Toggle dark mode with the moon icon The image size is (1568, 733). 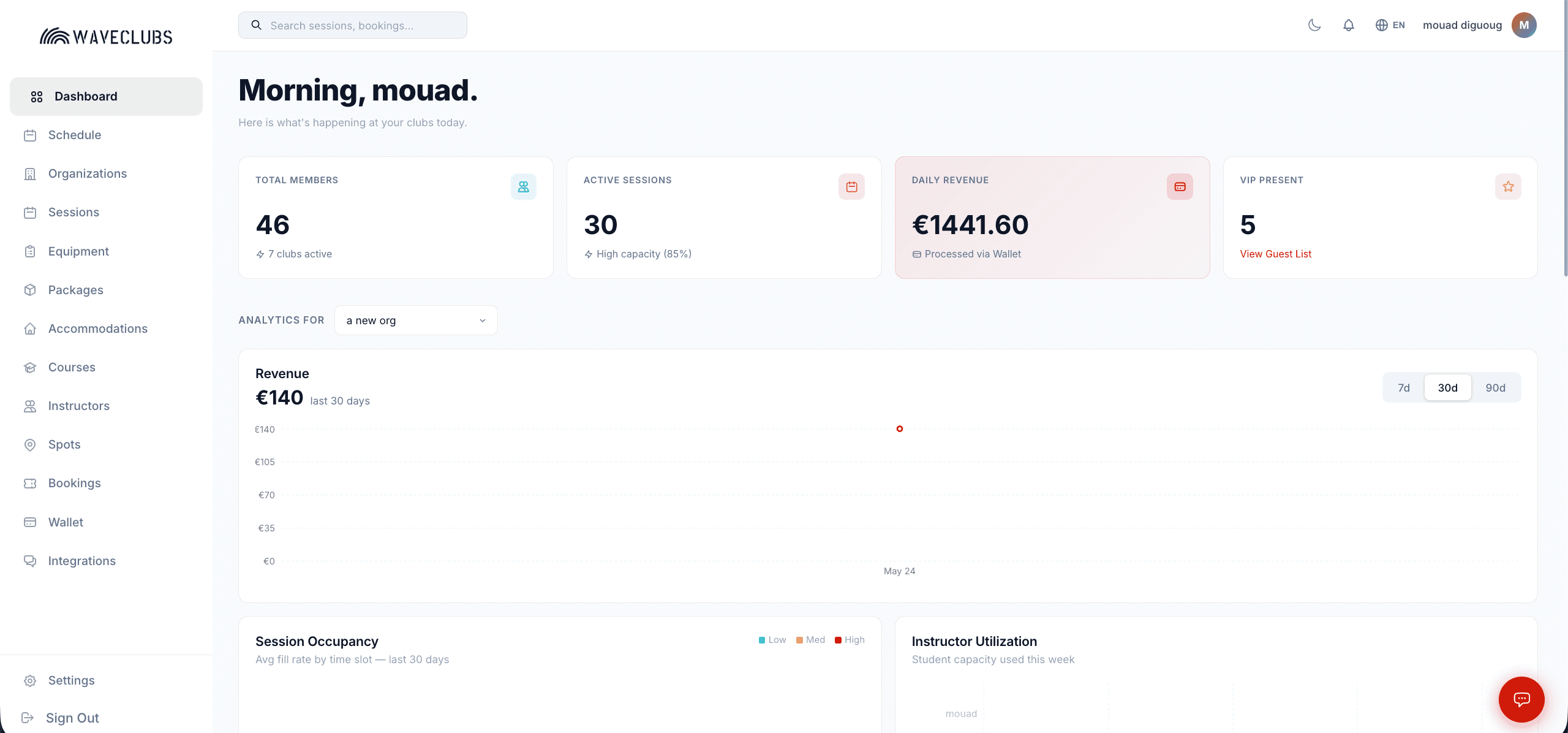tap(1314, 25)
